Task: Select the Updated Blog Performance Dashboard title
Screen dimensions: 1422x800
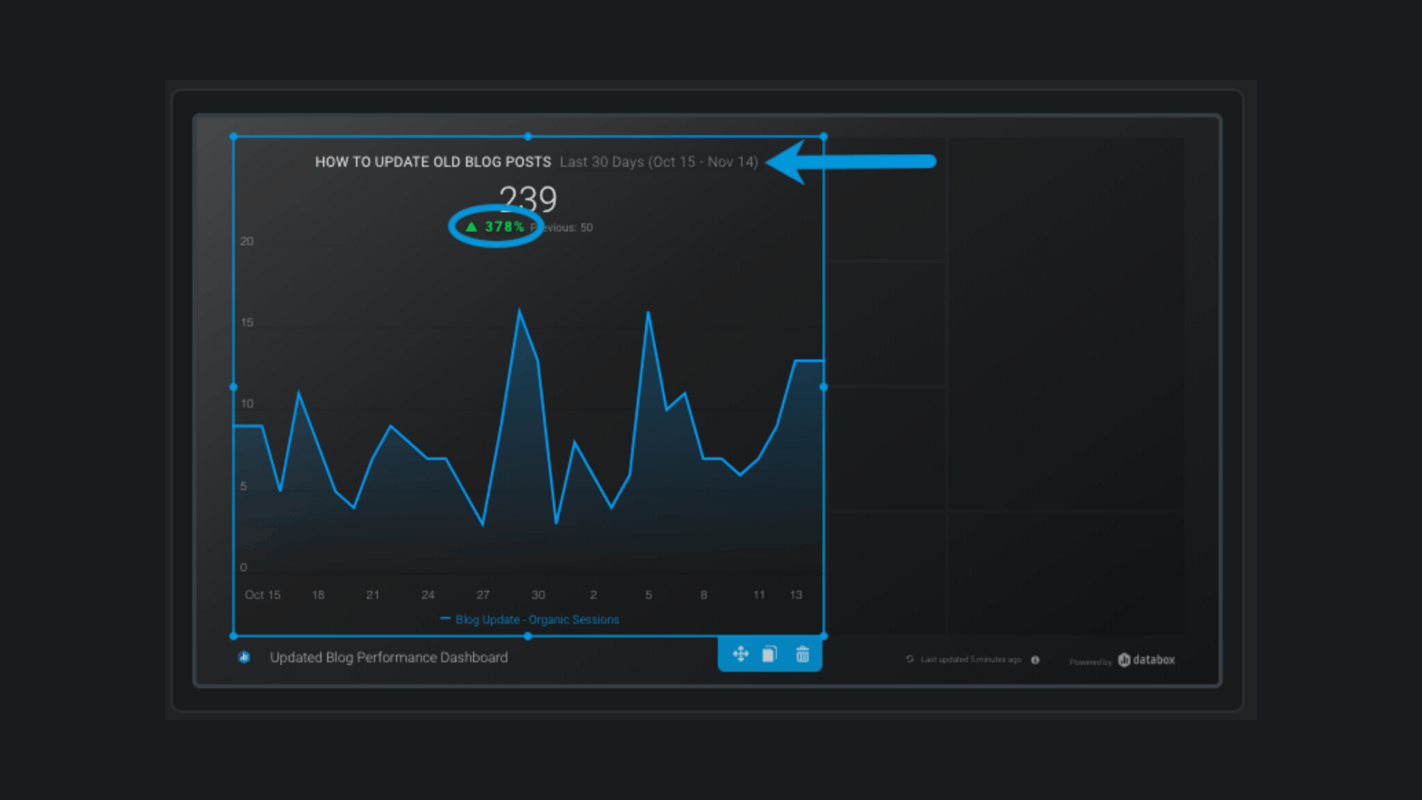Action: [388, 657]
